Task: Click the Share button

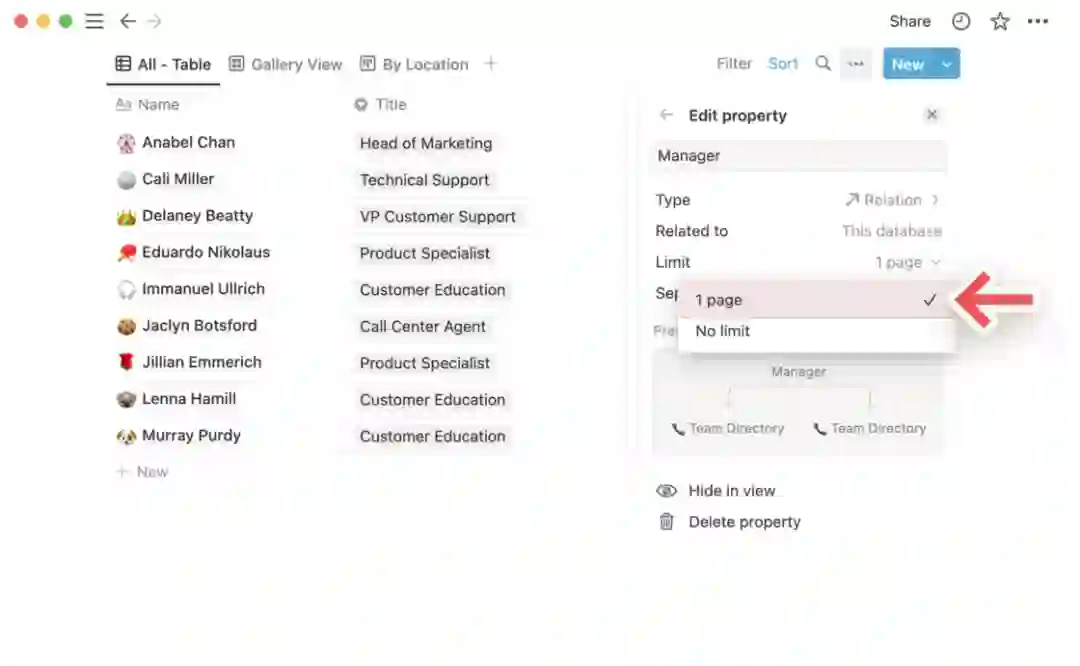Action: coord(910,21)
